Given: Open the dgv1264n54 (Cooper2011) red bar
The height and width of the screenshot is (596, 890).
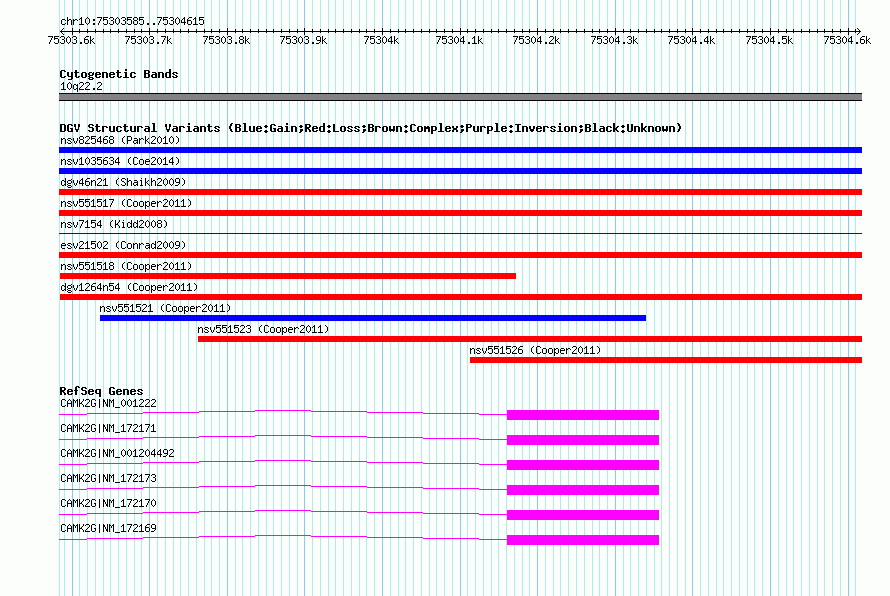Looking at the screenshot, I should (x=460, y=297).
